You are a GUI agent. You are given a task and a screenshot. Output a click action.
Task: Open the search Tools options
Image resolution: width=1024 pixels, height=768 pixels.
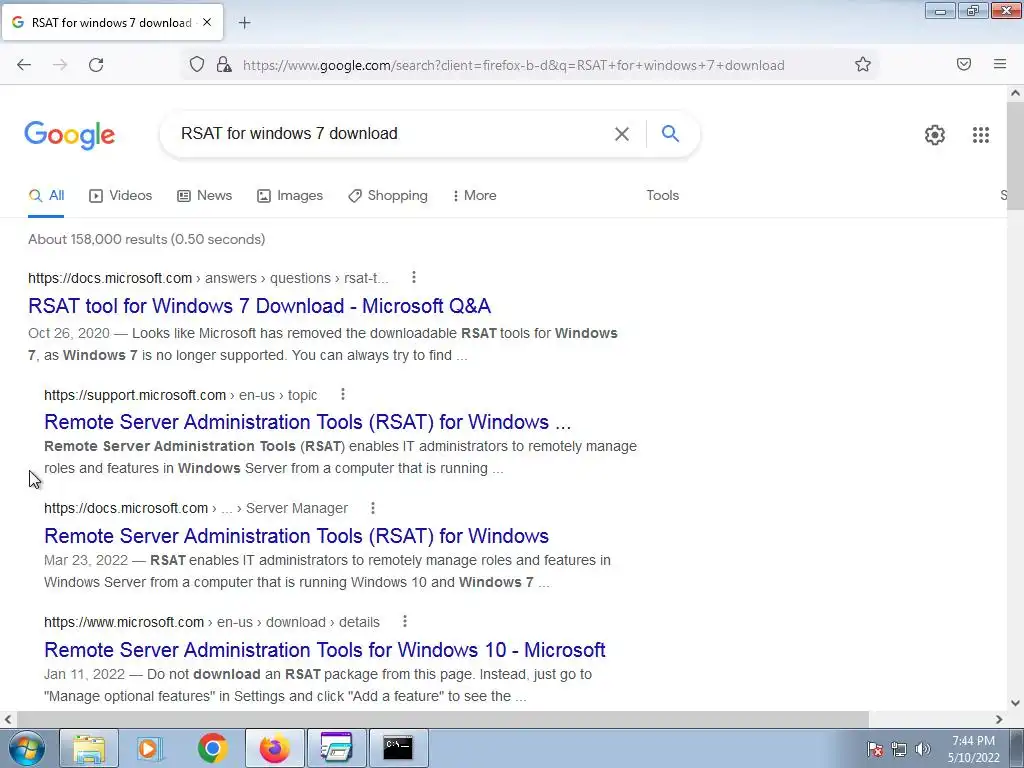click(662, 195)
